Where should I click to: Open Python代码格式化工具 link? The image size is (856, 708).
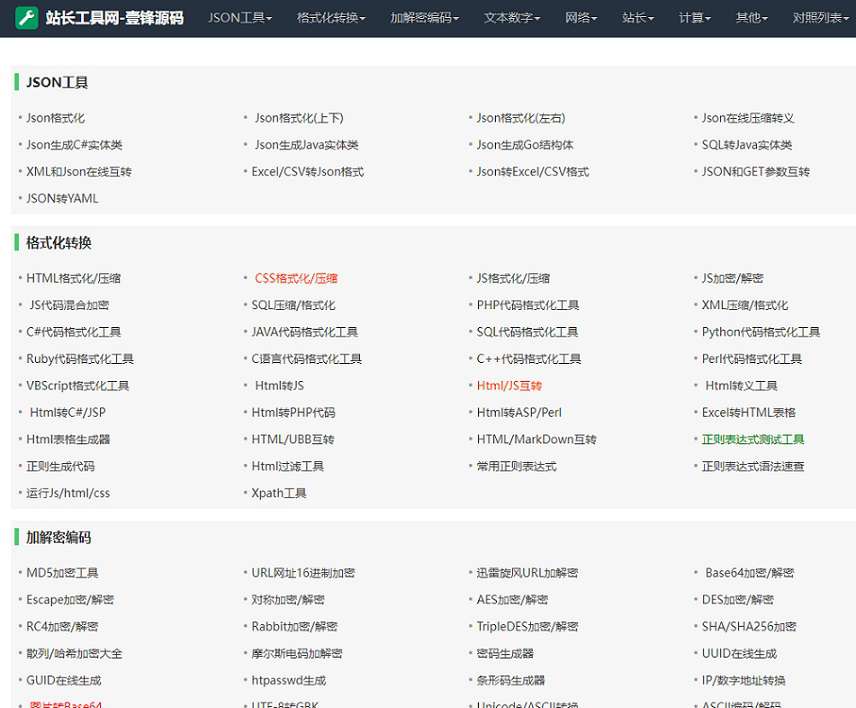pos(761,331)
